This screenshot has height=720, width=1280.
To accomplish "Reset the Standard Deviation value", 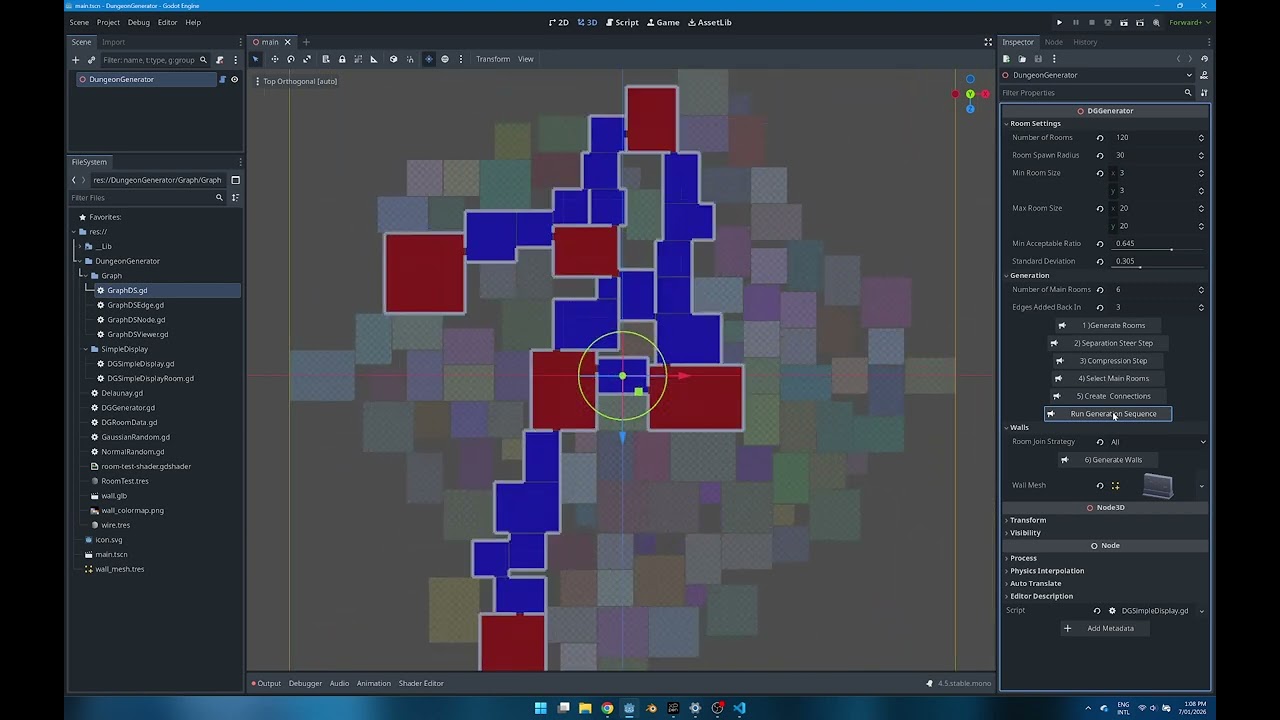I will point(1100,261).
